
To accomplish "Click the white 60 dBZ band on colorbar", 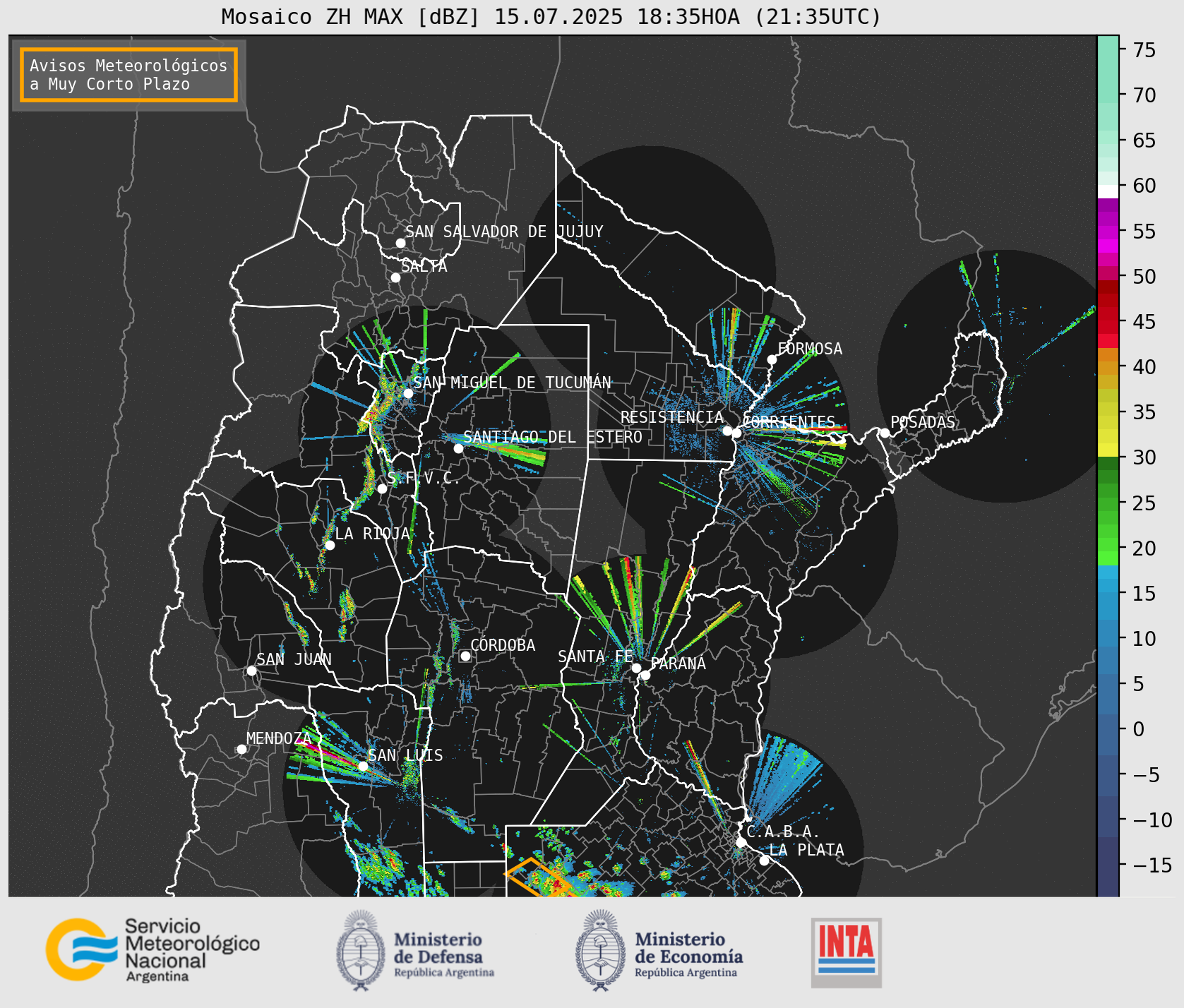I will click(1108, 191).
